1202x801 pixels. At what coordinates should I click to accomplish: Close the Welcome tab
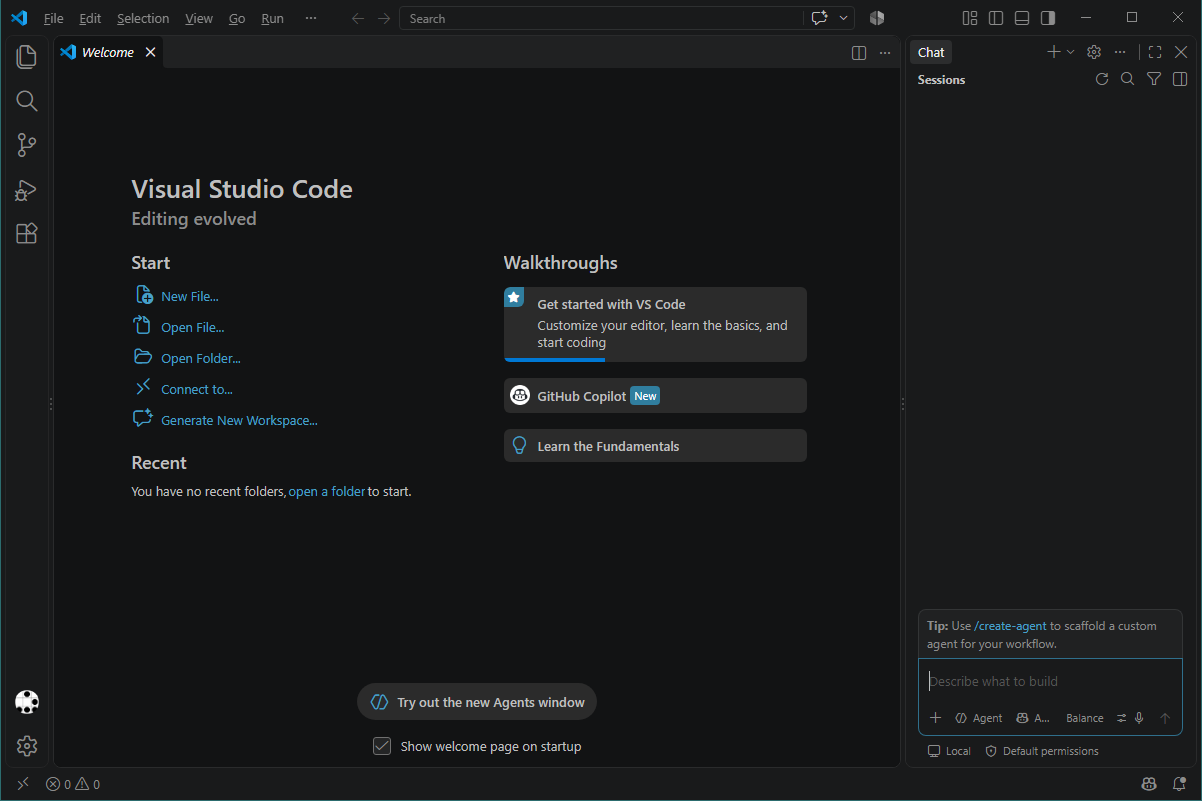[x=151, y=52]
